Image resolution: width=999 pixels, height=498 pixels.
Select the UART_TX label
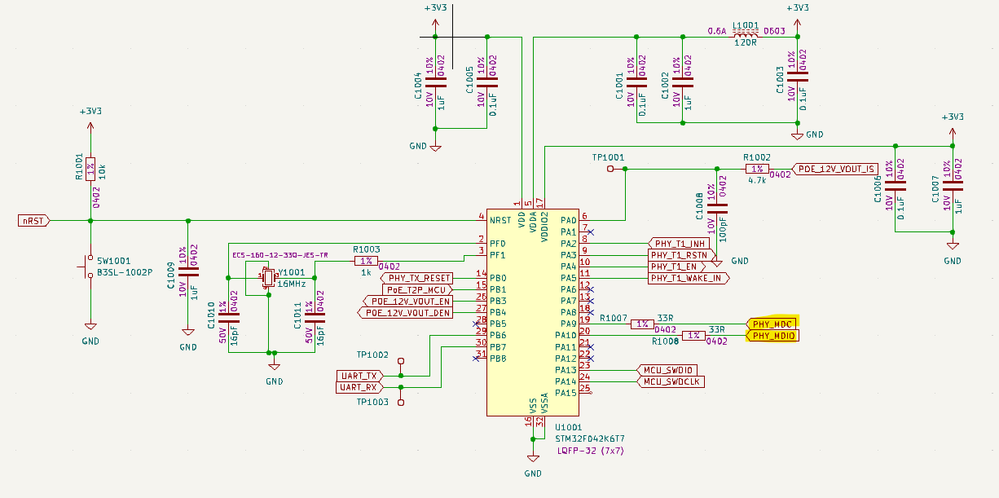click(x=359, y=375)
